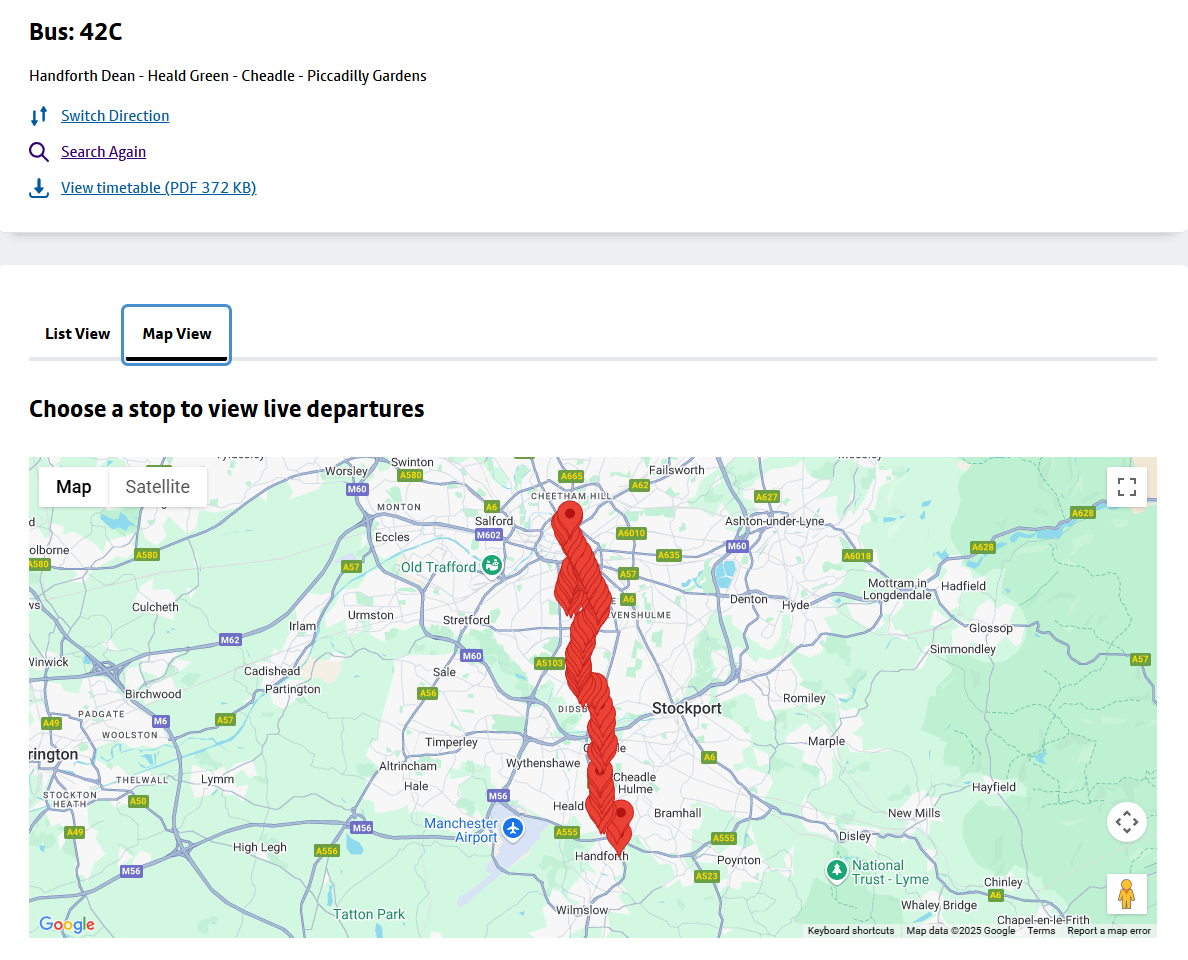Select the Map View tab
The image size is (1188, 960).
pos(177,334)
